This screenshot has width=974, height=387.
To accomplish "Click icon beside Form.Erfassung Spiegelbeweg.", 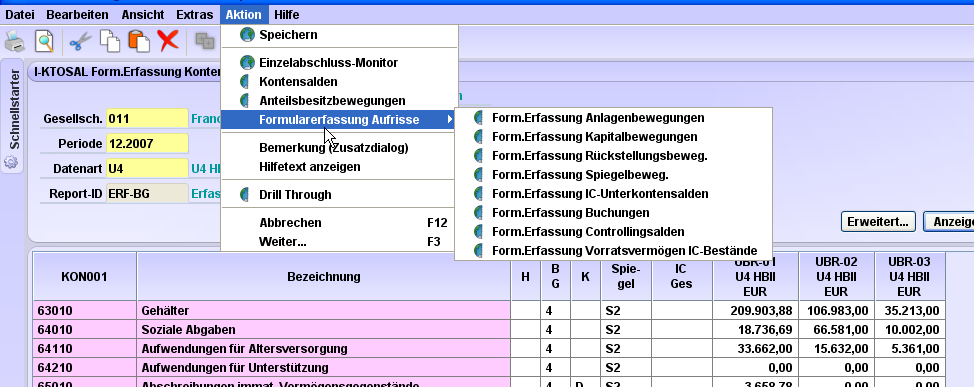I will click(478, 175).
